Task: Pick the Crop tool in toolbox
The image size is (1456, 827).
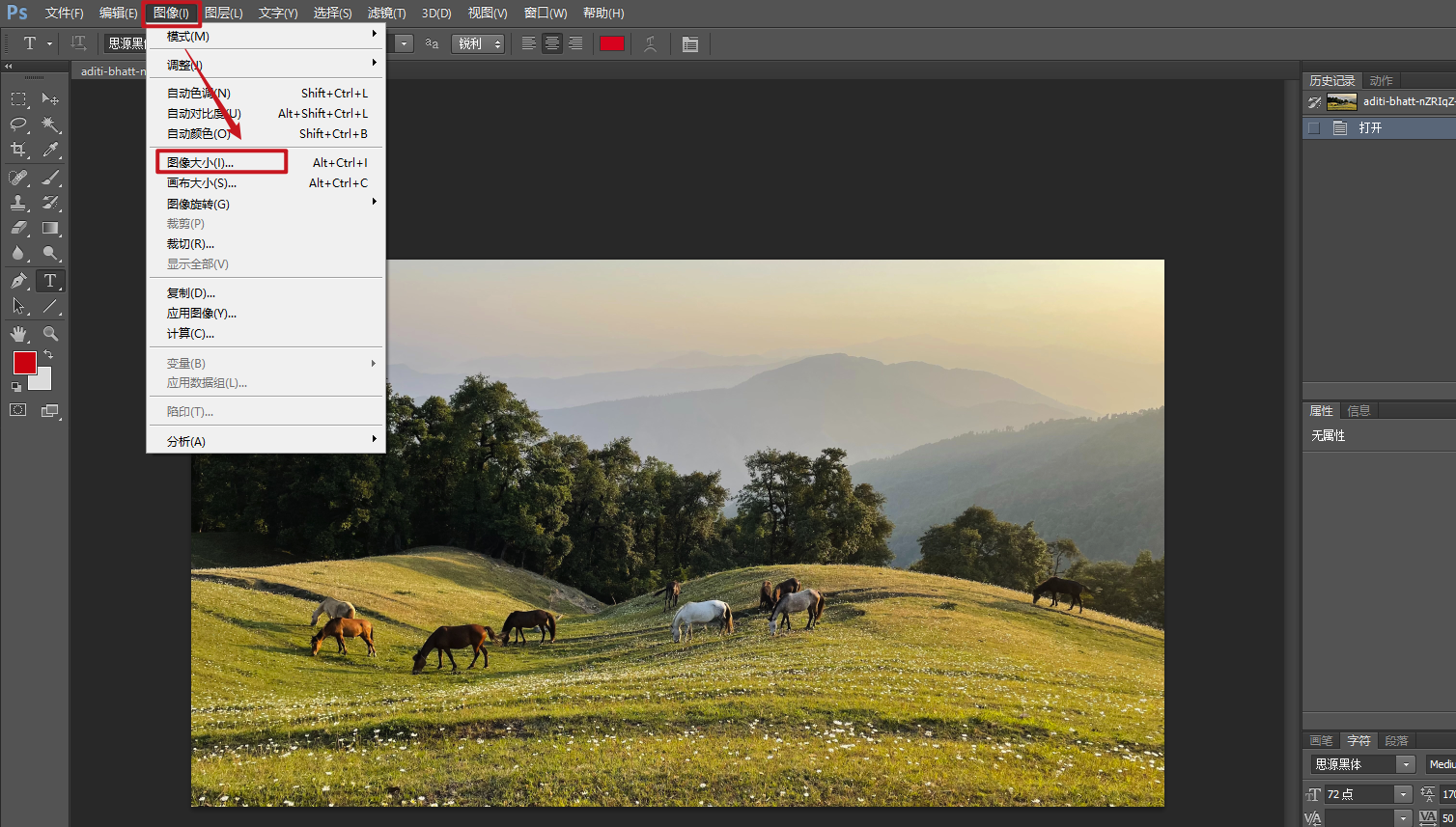Action: [x=18, y=150]
